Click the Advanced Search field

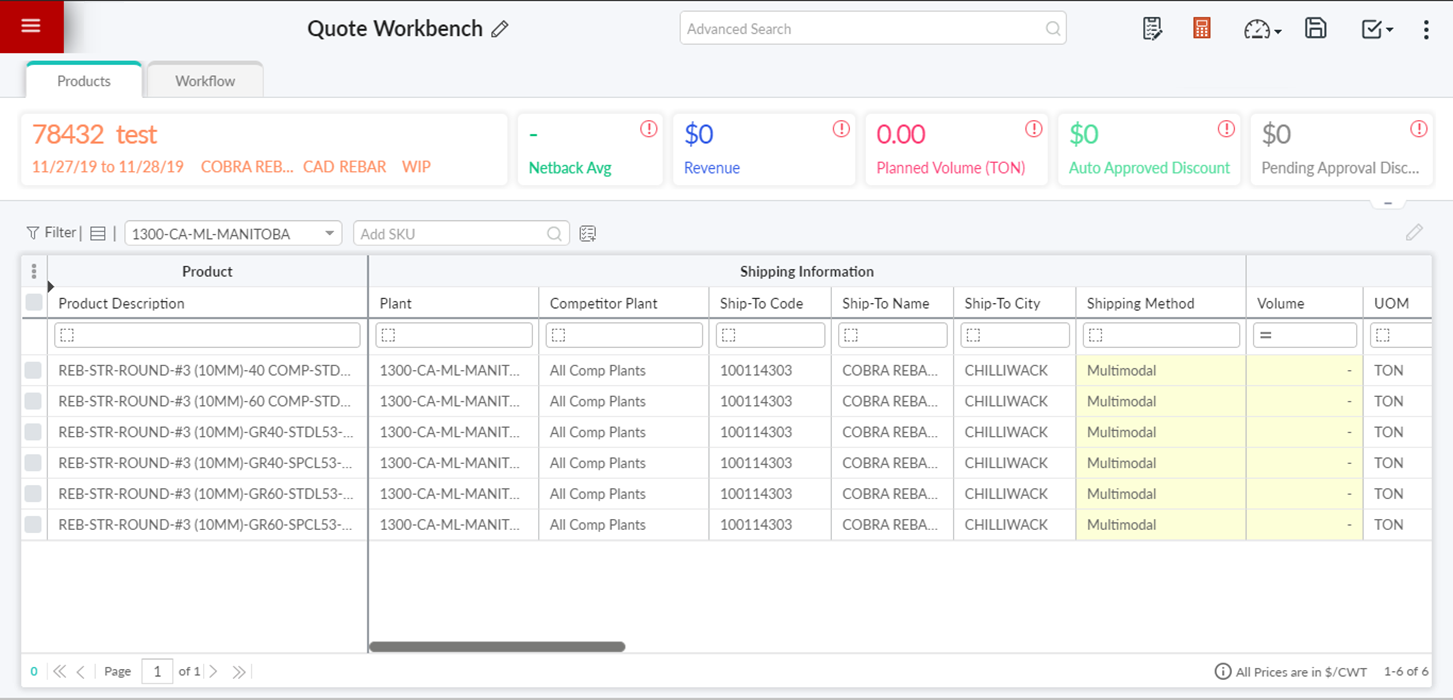[860, 29]
